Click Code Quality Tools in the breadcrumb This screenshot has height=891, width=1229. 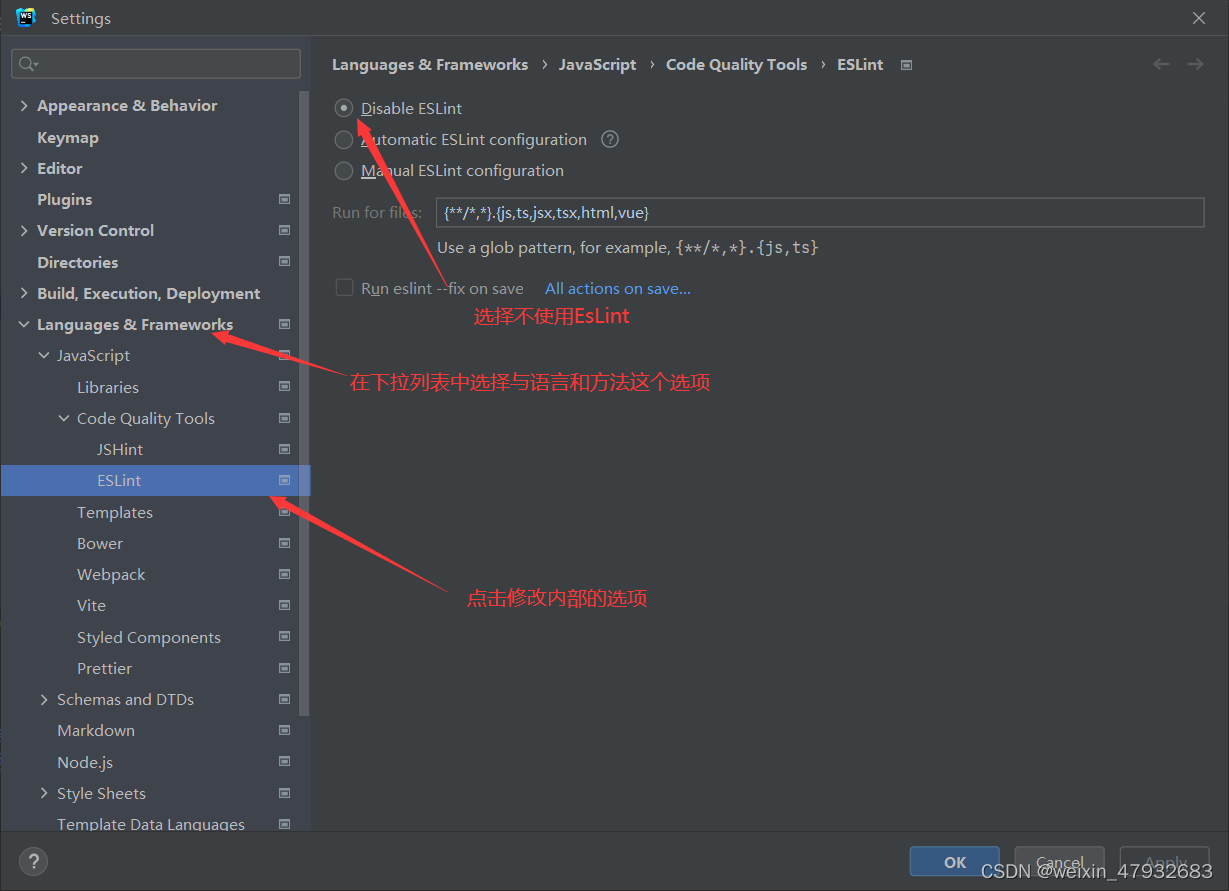point(737,64)
